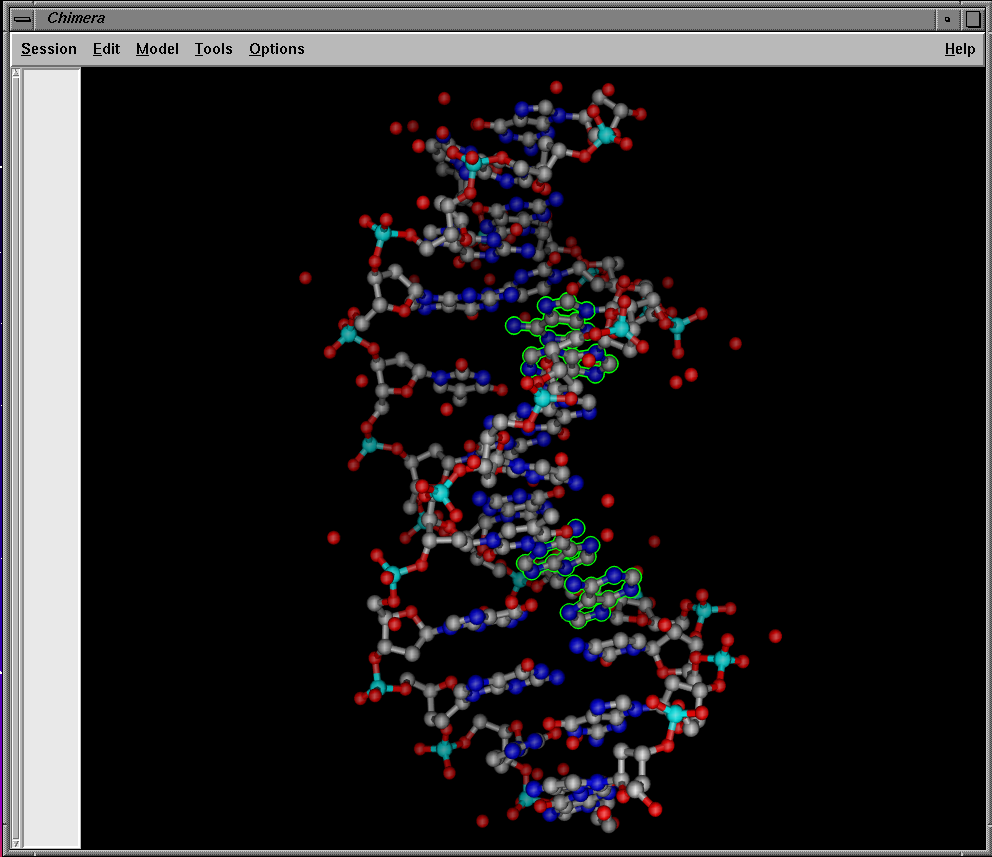Click the window menu icon on the title bar
Image resolution: width=992 pixels, height=857 pixels.
(24, 18)
